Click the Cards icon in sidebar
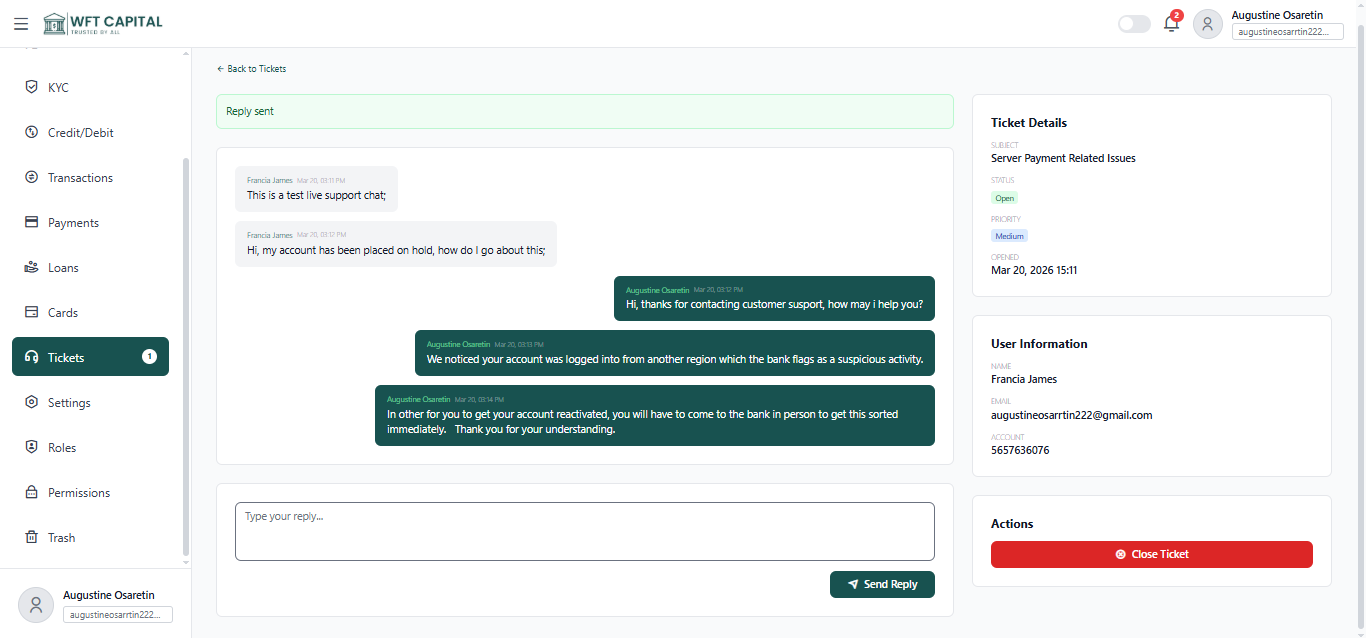Image resolution: width=1366 pixels, height=638 pixels. [31, 313]
